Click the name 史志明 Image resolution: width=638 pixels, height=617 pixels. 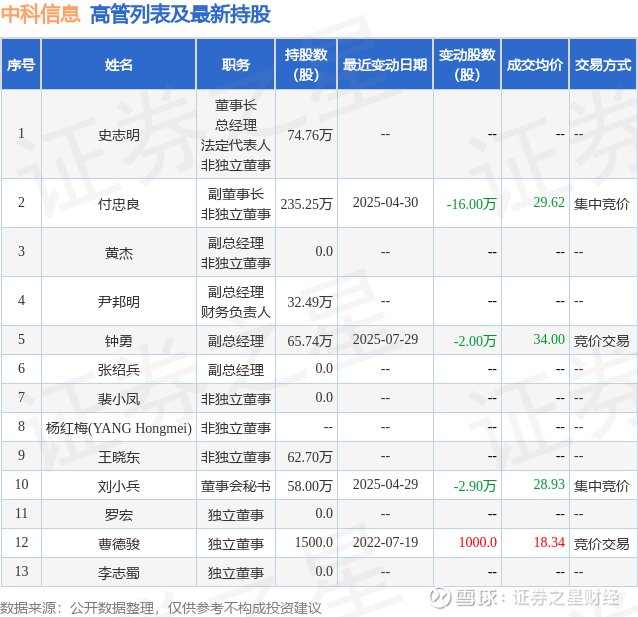[118, 135]
